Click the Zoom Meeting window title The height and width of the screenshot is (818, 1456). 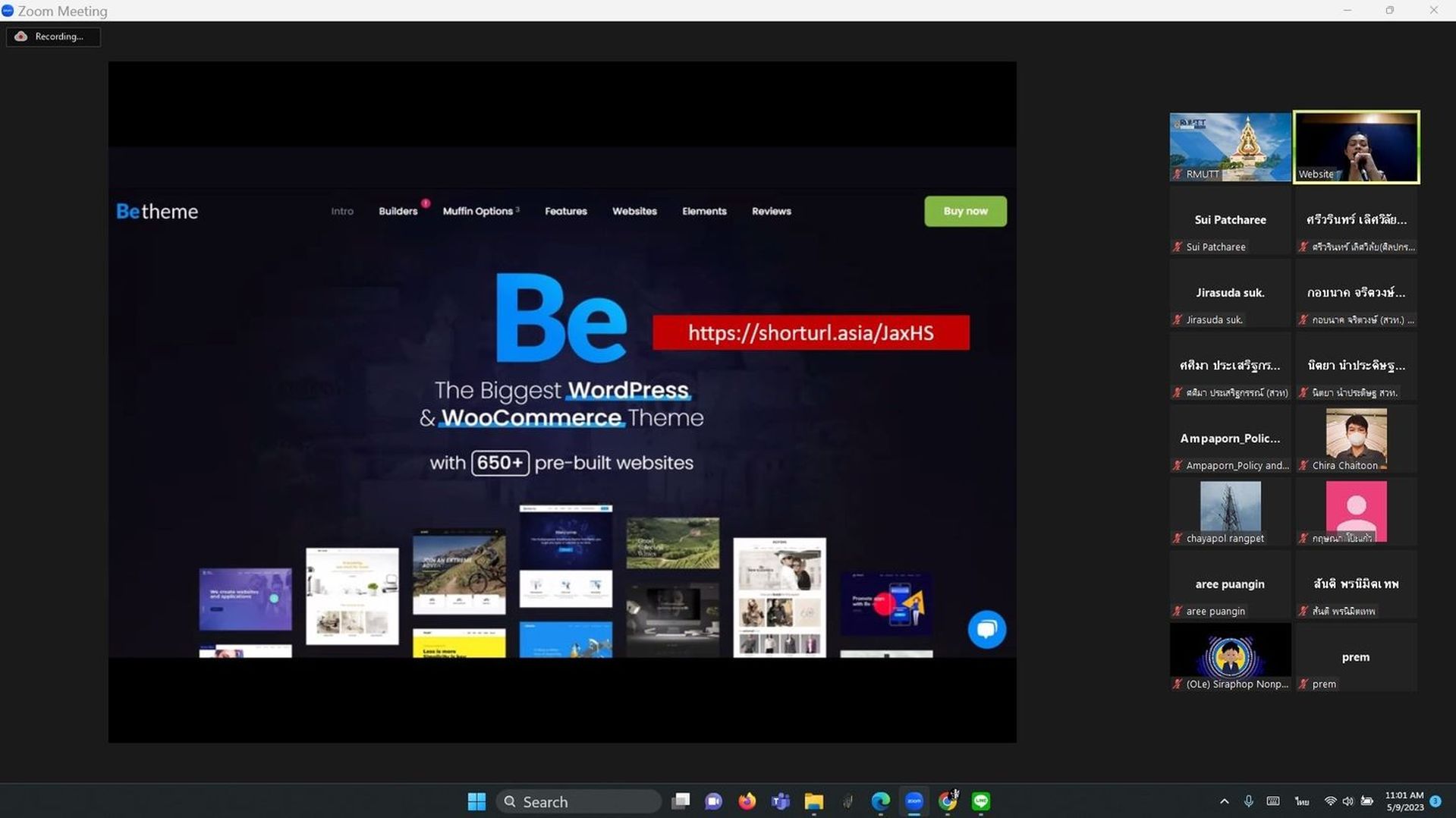[x=62, y=11]
